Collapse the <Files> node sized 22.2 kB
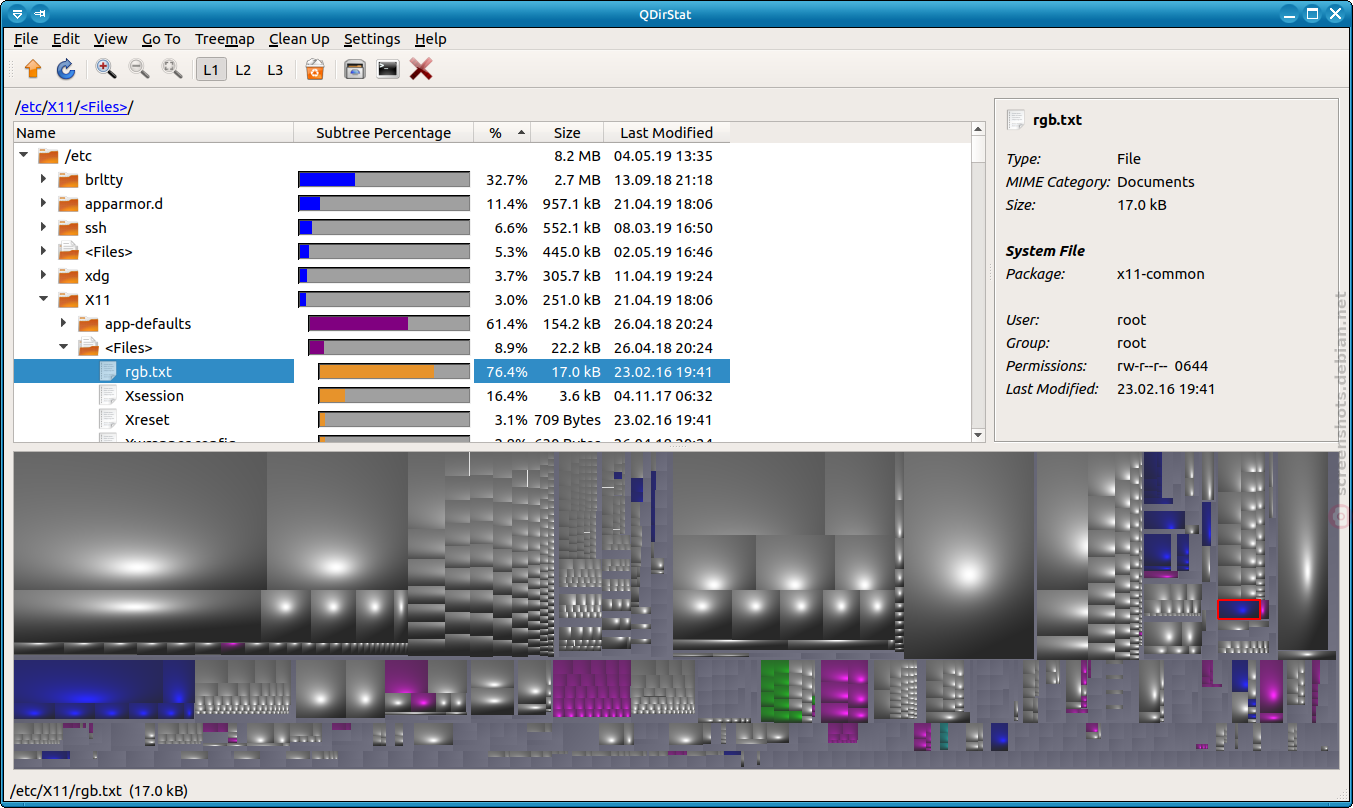Image resolution: width=1353 pixels, height=808 pixels. [64, 348]
